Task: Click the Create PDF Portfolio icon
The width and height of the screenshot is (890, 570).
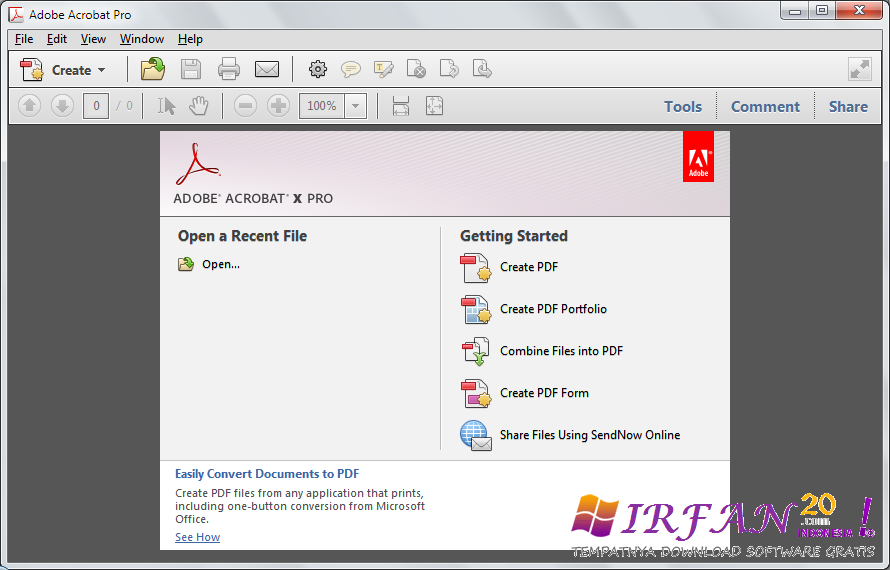Action: click(476, 309)
